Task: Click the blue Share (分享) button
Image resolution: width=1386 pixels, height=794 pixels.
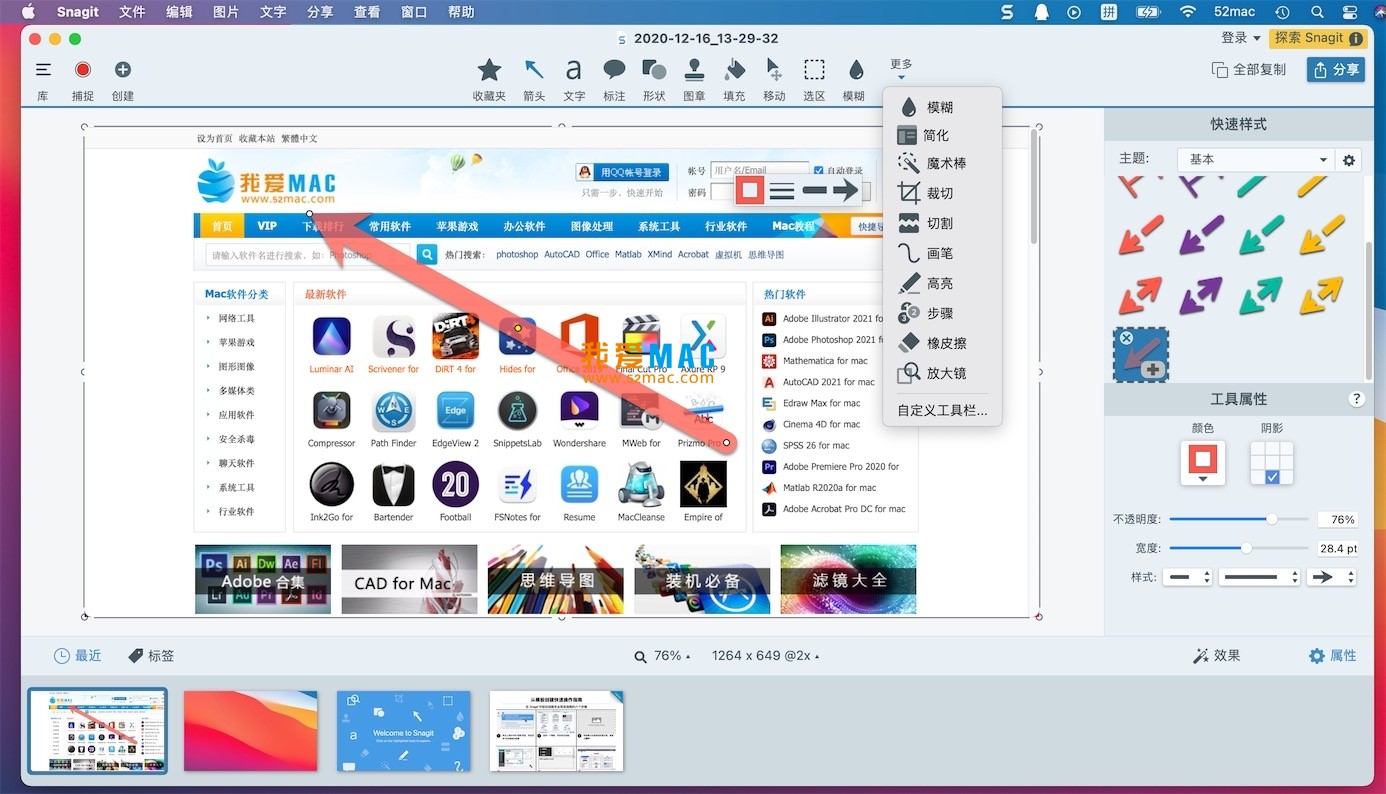Action: coord(1336,69)
